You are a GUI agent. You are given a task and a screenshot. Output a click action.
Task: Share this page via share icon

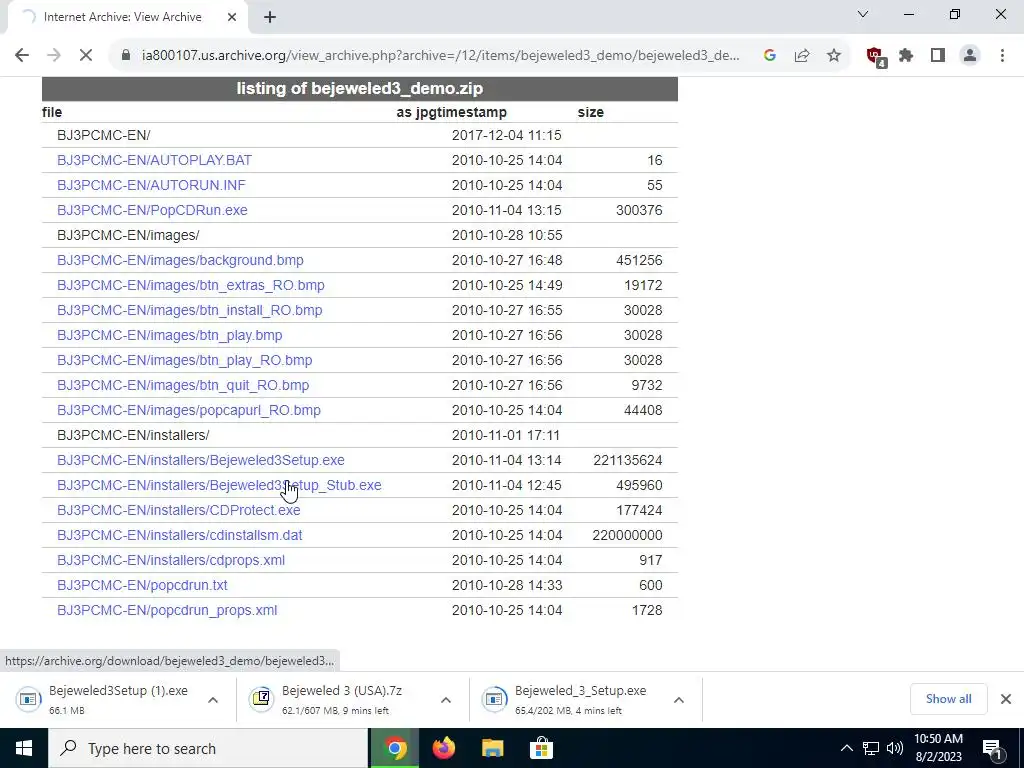802,56
